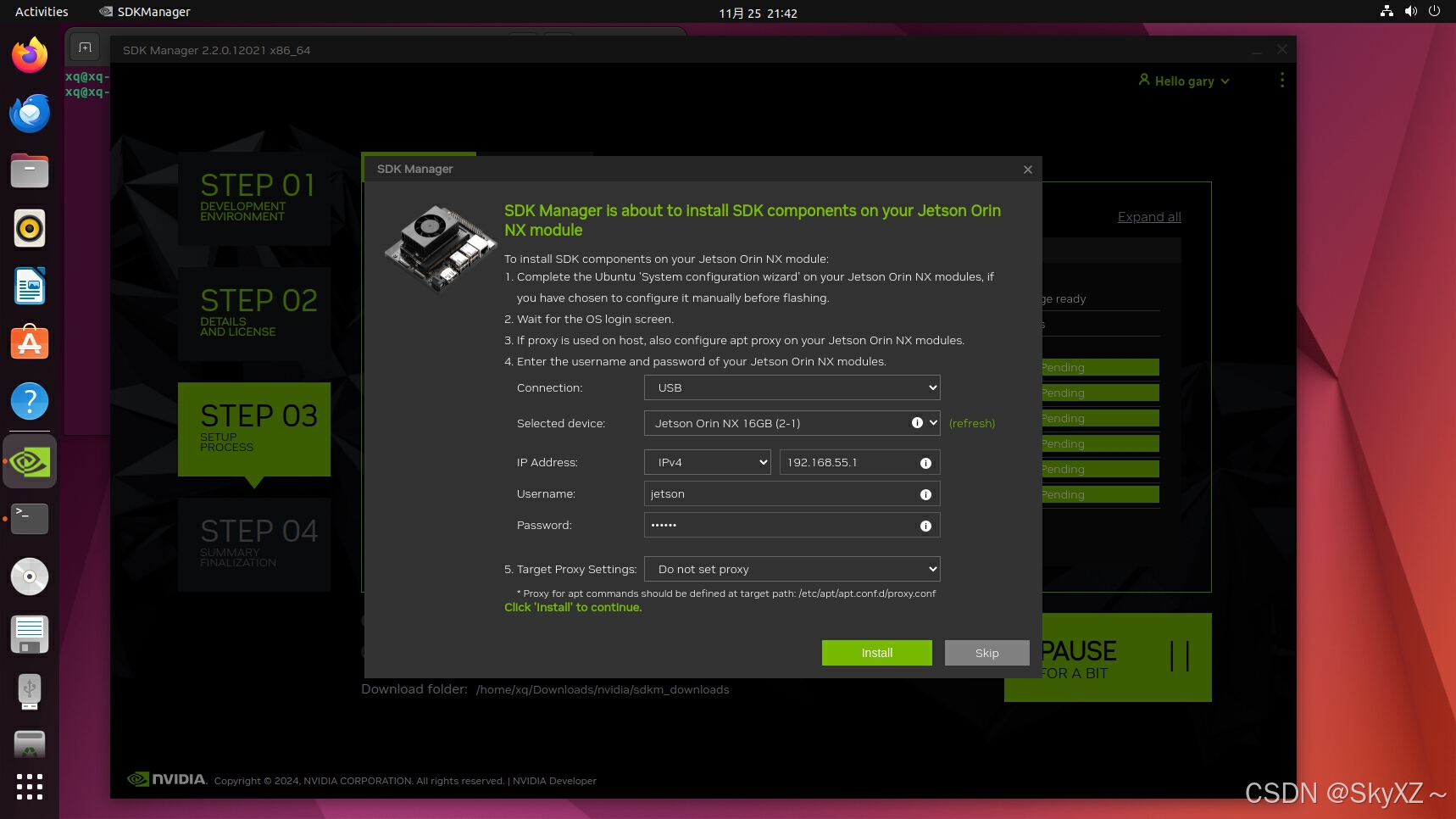
Task: Close the SDK Manager dialog
Action: tap(1028, 170)
